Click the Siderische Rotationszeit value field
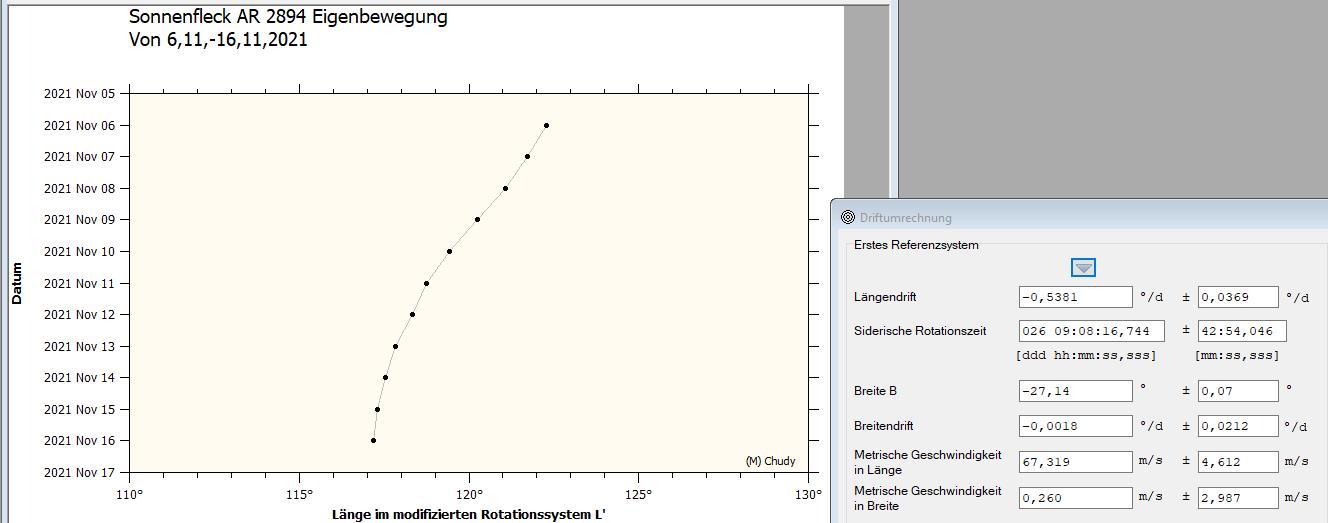This screenshot has width=1328, height=523. pos(1091,331)
